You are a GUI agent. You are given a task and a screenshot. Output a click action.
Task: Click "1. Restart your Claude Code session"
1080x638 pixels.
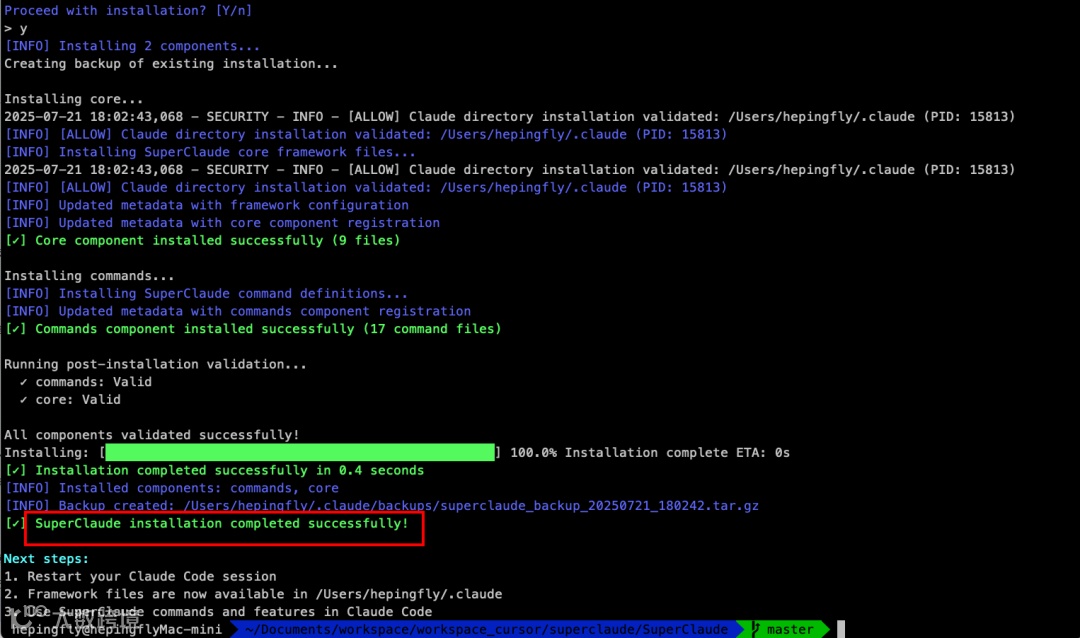(140, 577)
